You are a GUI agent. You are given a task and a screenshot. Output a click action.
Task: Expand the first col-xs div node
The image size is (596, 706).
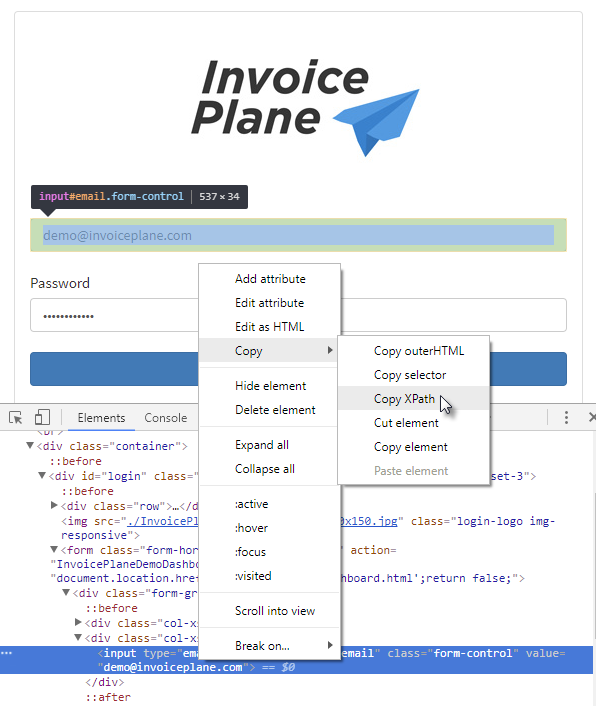[x=78, y=623]
